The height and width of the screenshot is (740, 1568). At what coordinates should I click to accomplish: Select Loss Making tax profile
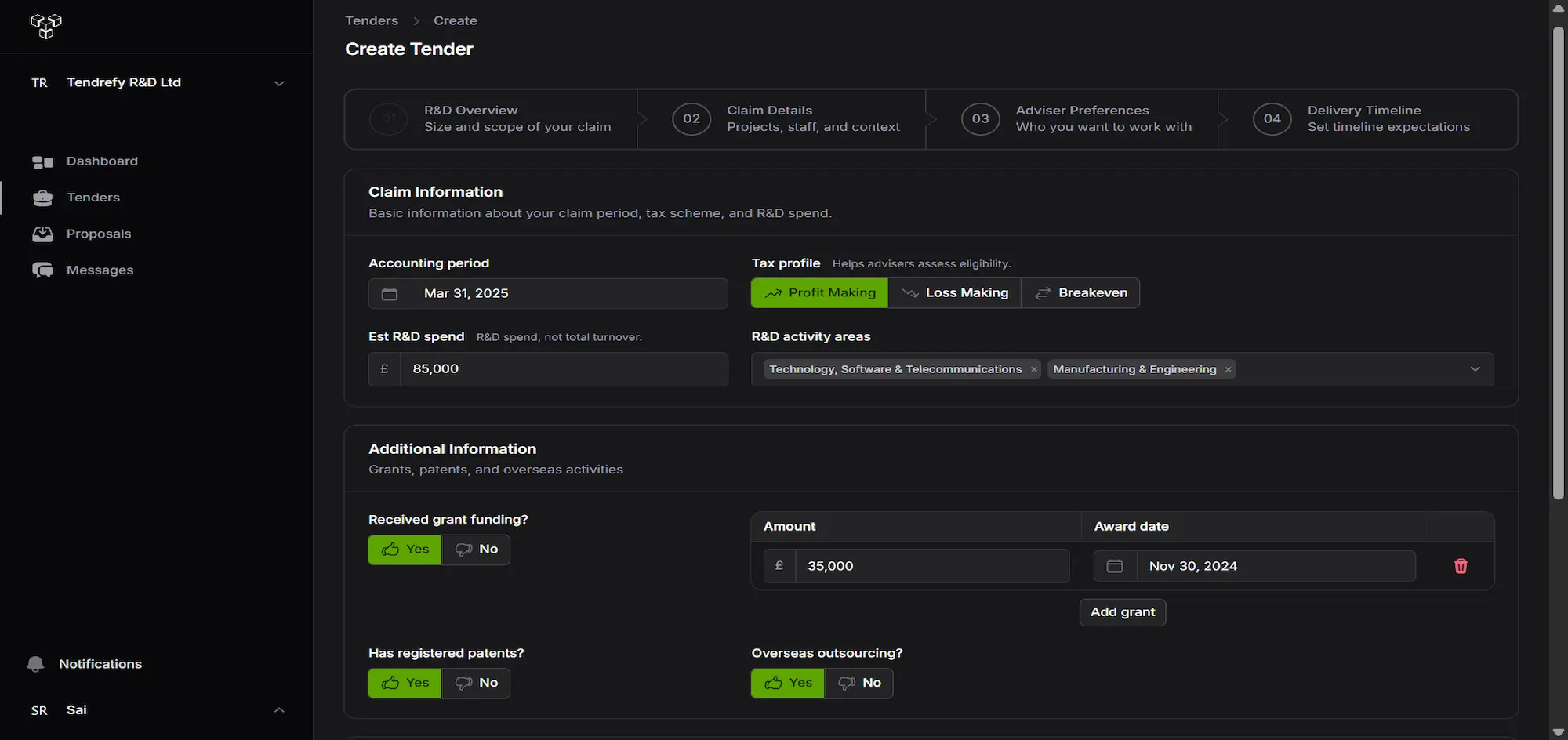pyautogui.click(x=955, y=293)
